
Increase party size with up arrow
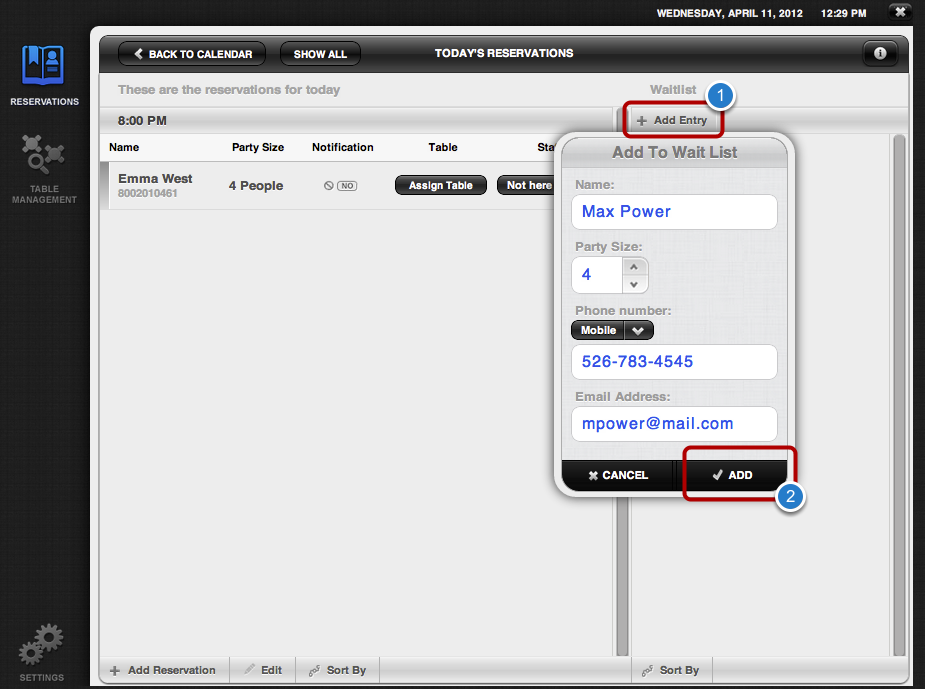(x=634, y=267)
